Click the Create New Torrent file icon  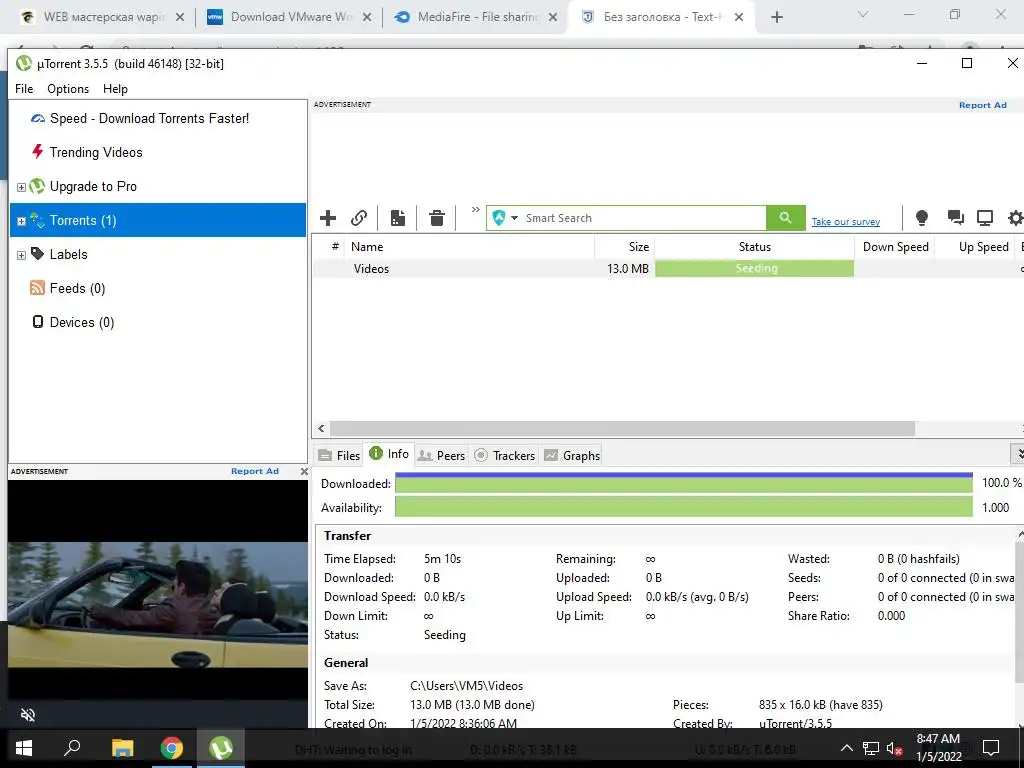(x=398, y=218)
